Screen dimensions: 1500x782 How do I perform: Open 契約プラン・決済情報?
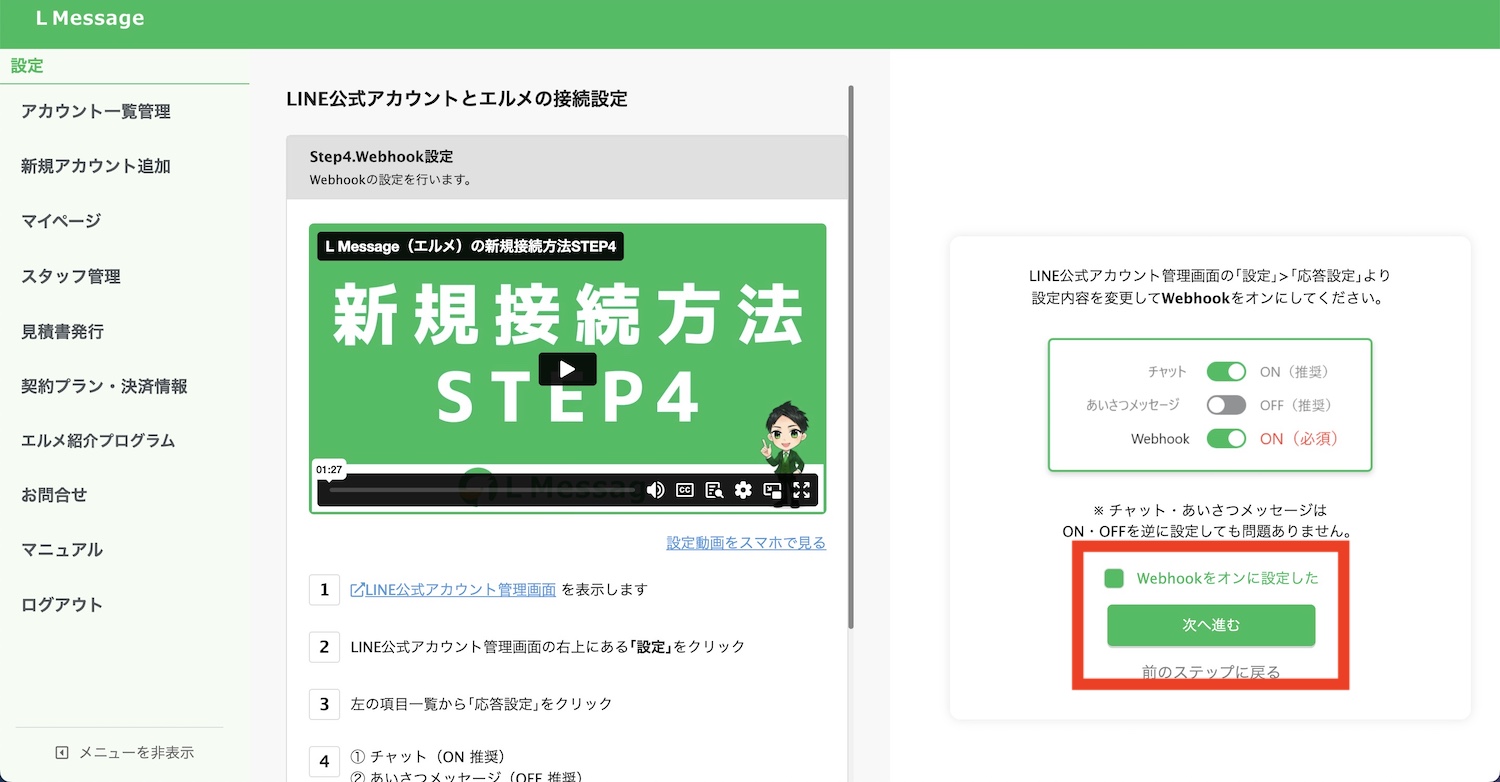104,387
